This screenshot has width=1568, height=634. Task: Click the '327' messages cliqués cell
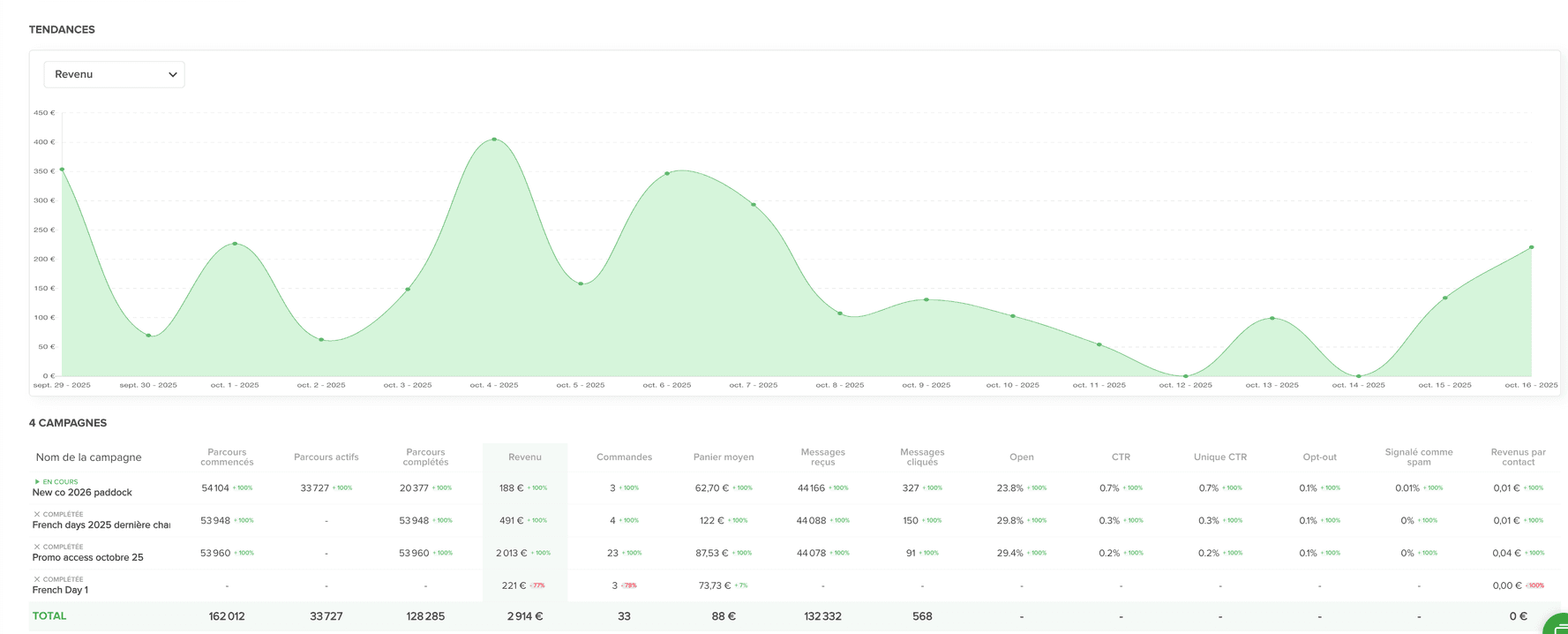pyautogui.click(x=911, y=488)
